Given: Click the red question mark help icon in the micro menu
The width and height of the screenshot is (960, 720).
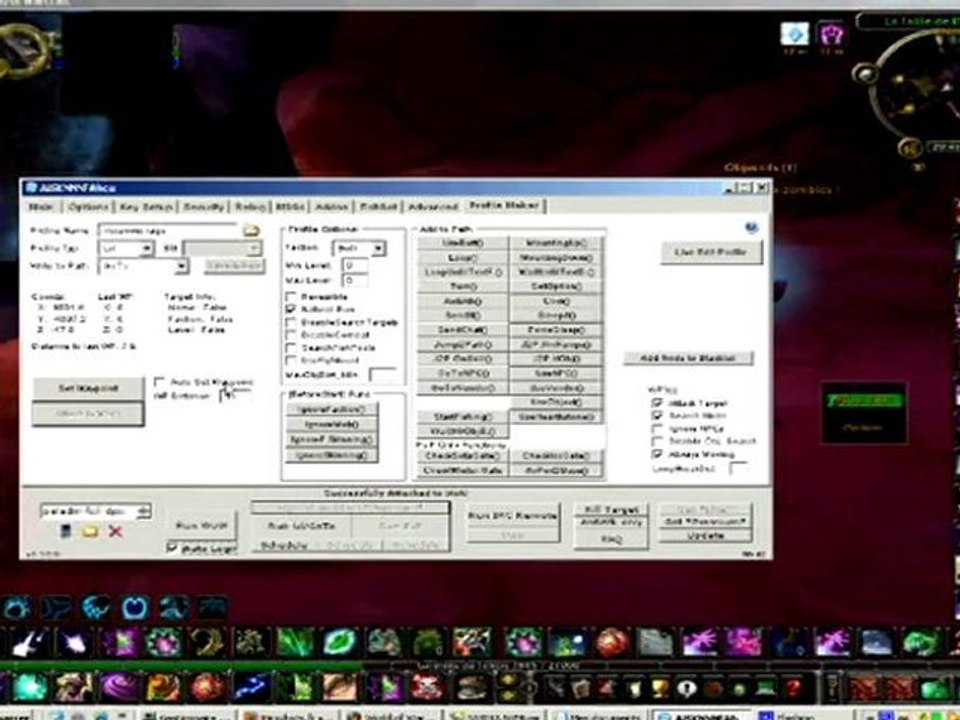Looking at the screenshot, I should [x=795, y=688].
